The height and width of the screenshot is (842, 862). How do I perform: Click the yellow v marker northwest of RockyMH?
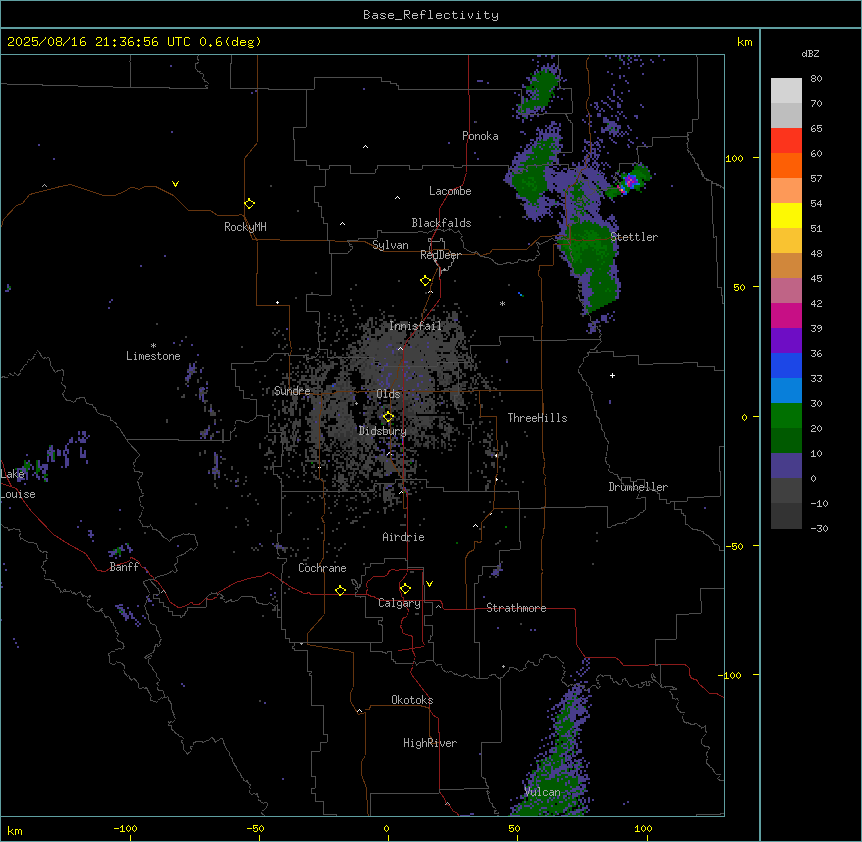175,184
